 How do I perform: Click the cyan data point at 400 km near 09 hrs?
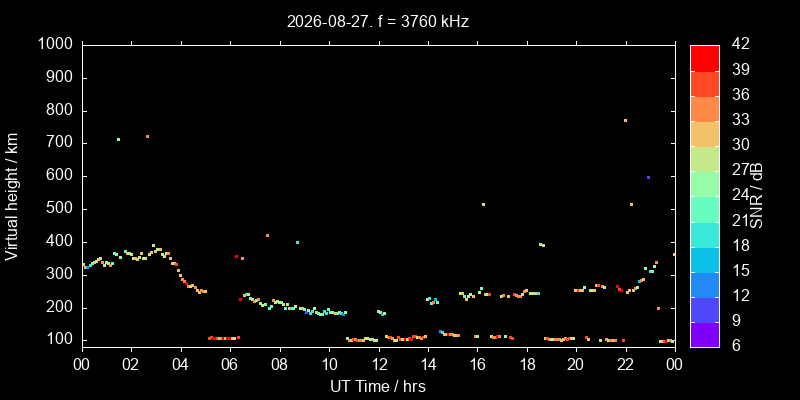[x=297, y=242]
